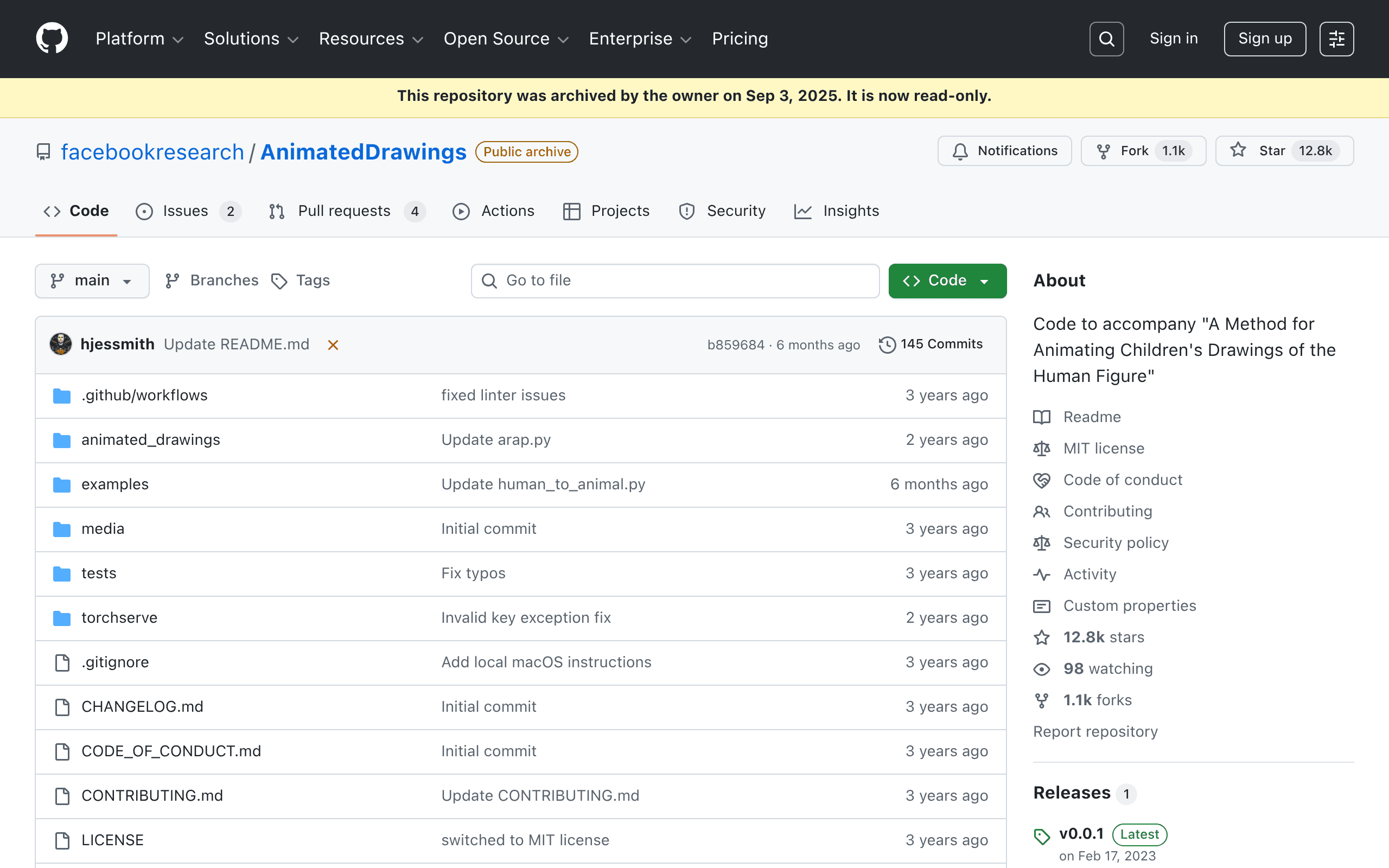Open appearance settings sliders icon
Image resolution: width=1389 pixels, height=868 pixels.
pos(1336,39)
